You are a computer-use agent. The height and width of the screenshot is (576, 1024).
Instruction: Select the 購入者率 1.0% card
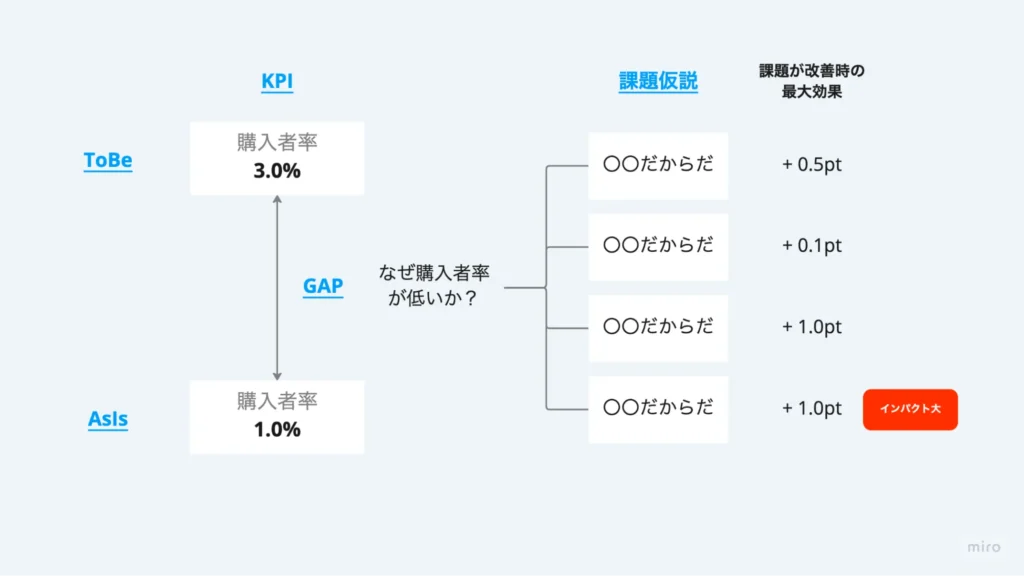coord(277,417)
